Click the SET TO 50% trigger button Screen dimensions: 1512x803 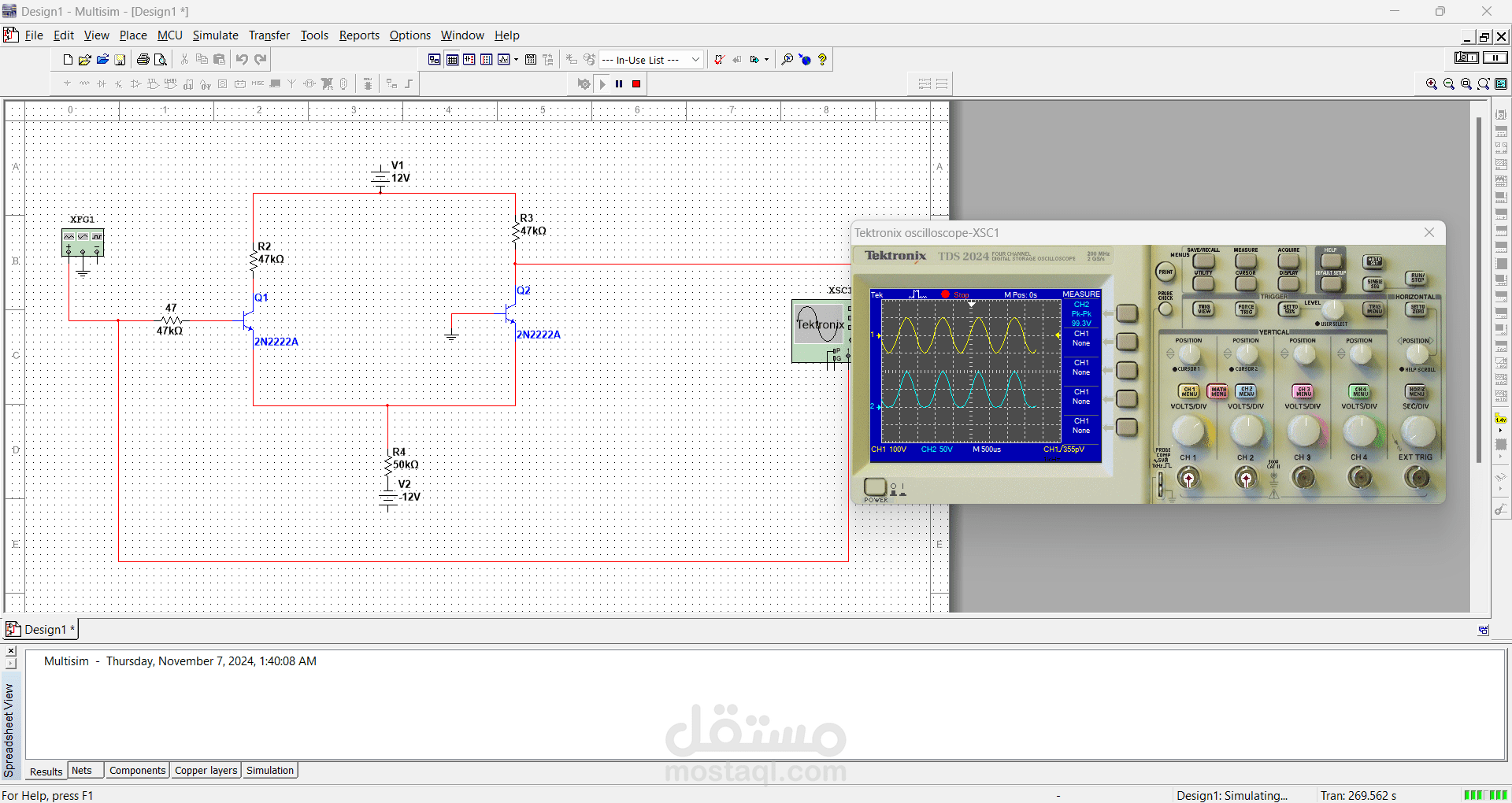[x=1289, y=309]
